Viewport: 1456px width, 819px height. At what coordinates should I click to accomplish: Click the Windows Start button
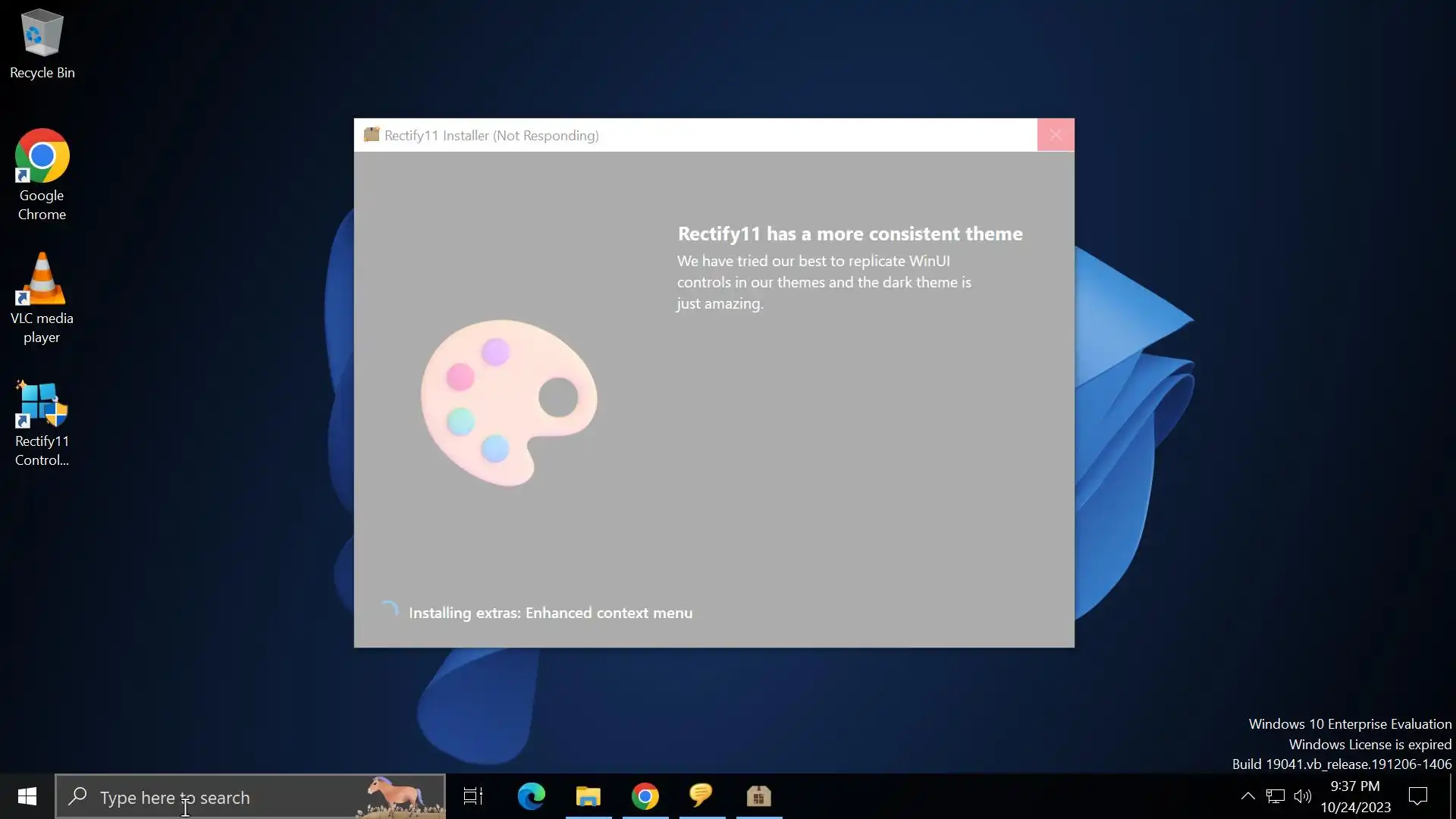[x=27, y=796]
